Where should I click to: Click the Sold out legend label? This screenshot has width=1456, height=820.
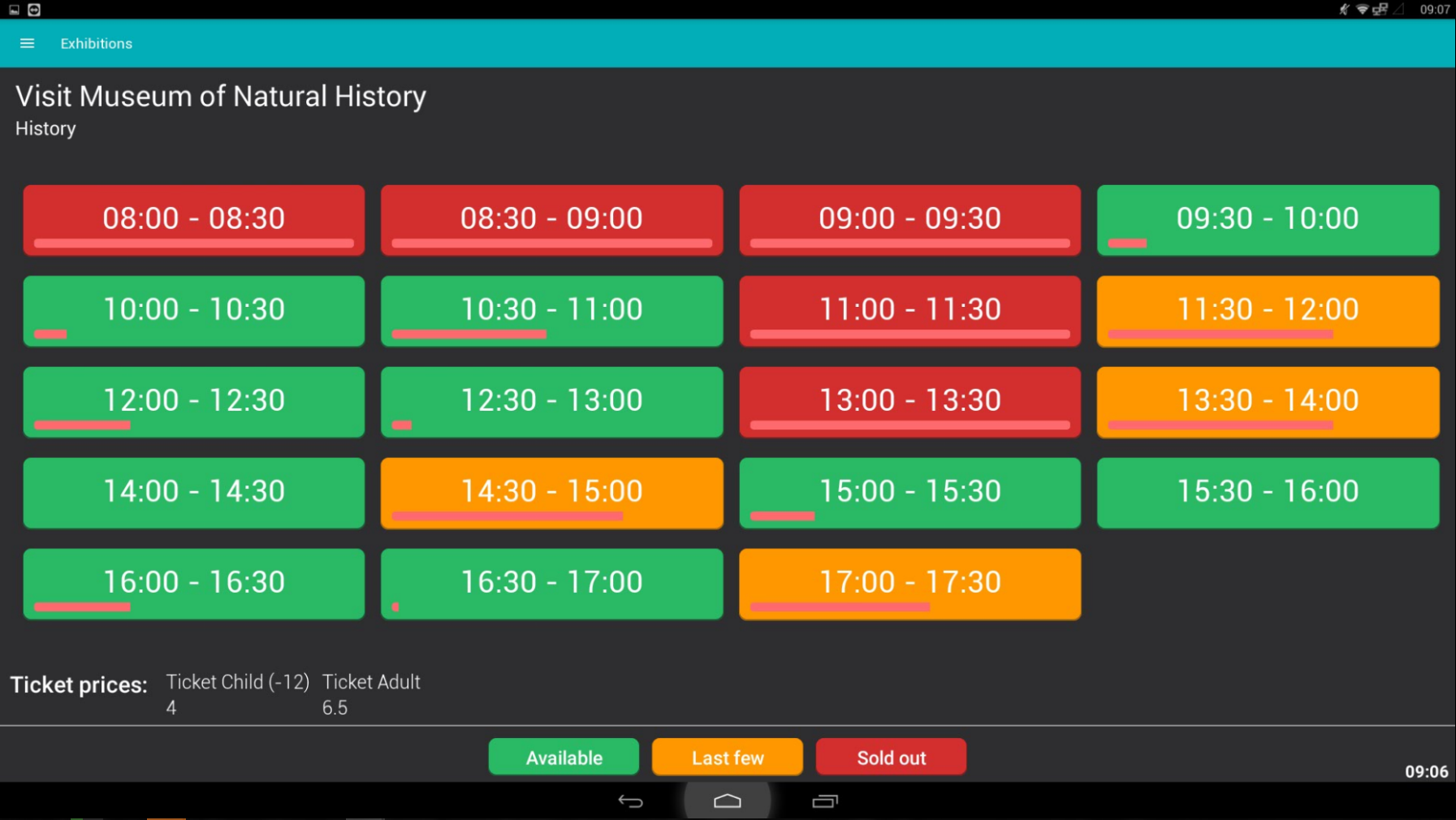[891, 757]
